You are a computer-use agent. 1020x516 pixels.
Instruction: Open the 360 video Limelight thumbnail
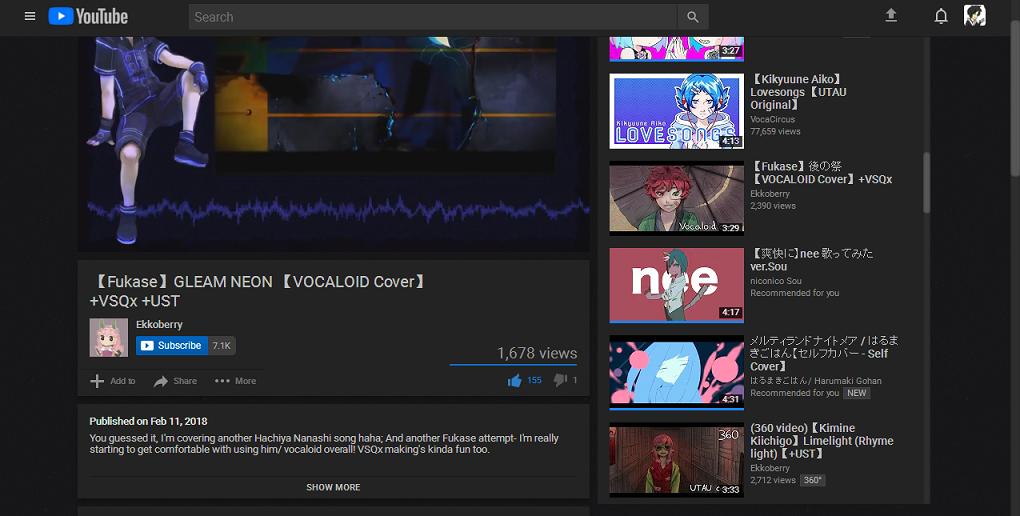point(677,459)
